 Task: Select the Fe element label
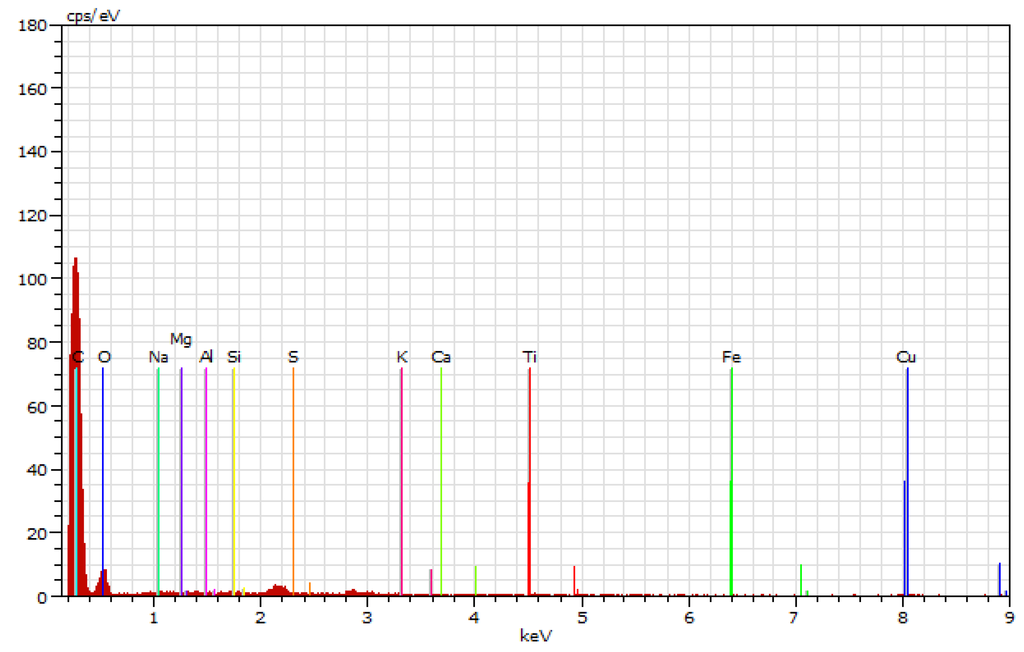coord(731,357)
